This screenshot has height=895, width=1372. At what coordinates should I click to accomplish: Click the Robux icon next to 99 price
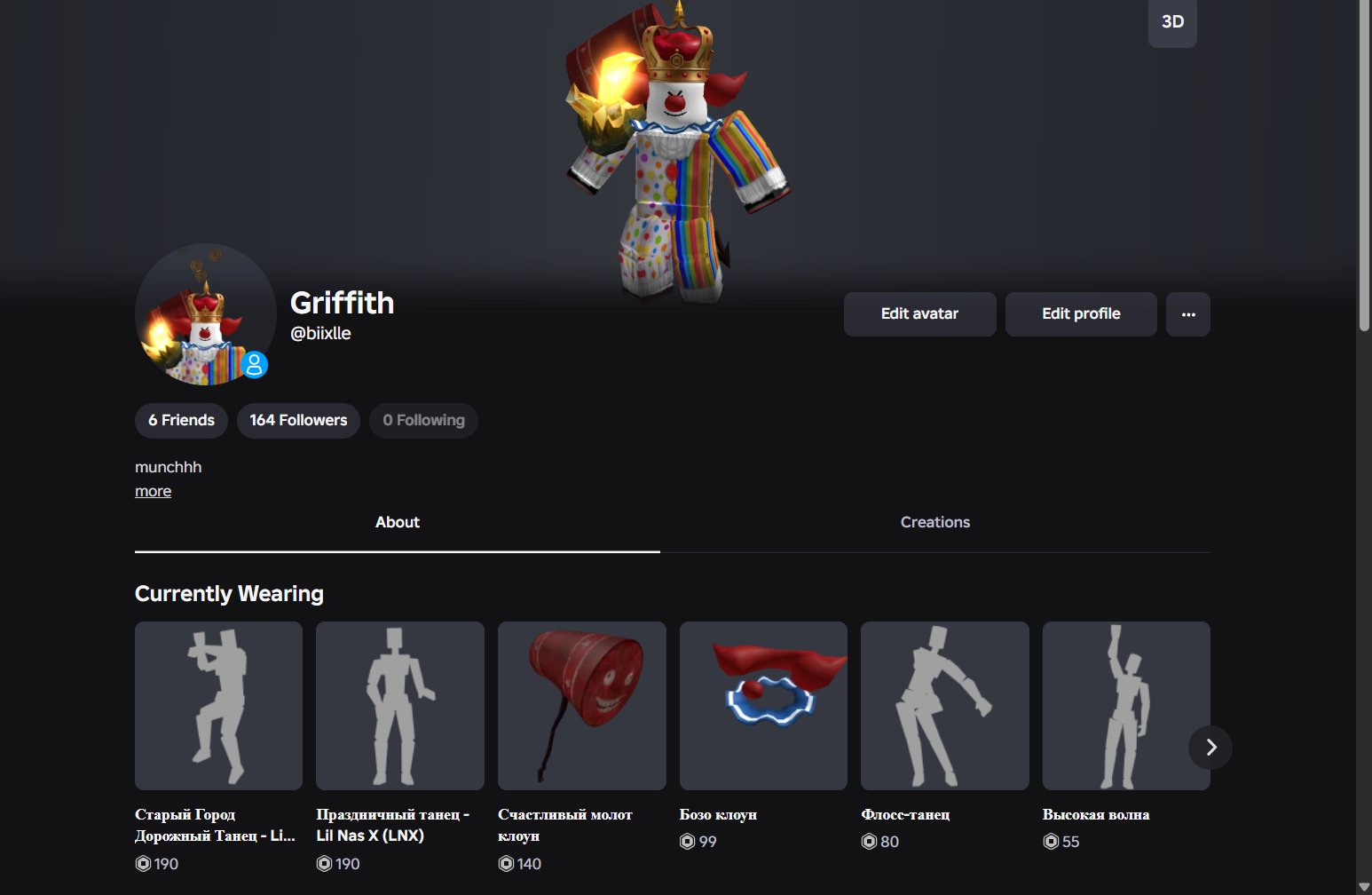click(687, 842)
